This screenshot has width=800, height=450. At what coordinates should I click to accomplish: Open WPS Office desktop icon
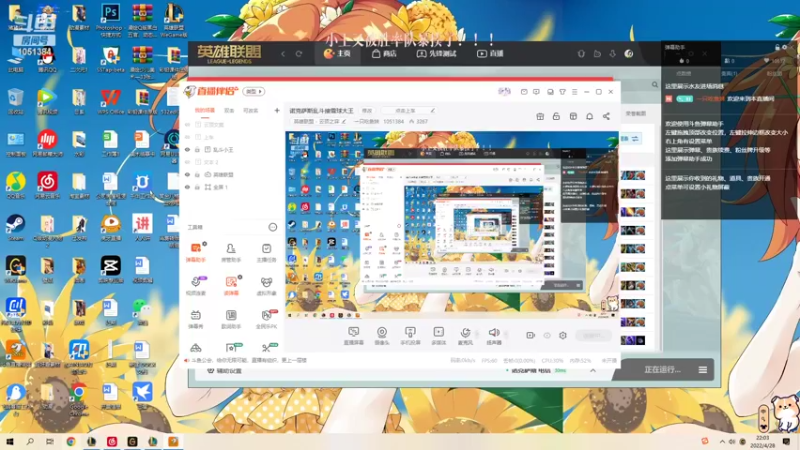point(110,101)
